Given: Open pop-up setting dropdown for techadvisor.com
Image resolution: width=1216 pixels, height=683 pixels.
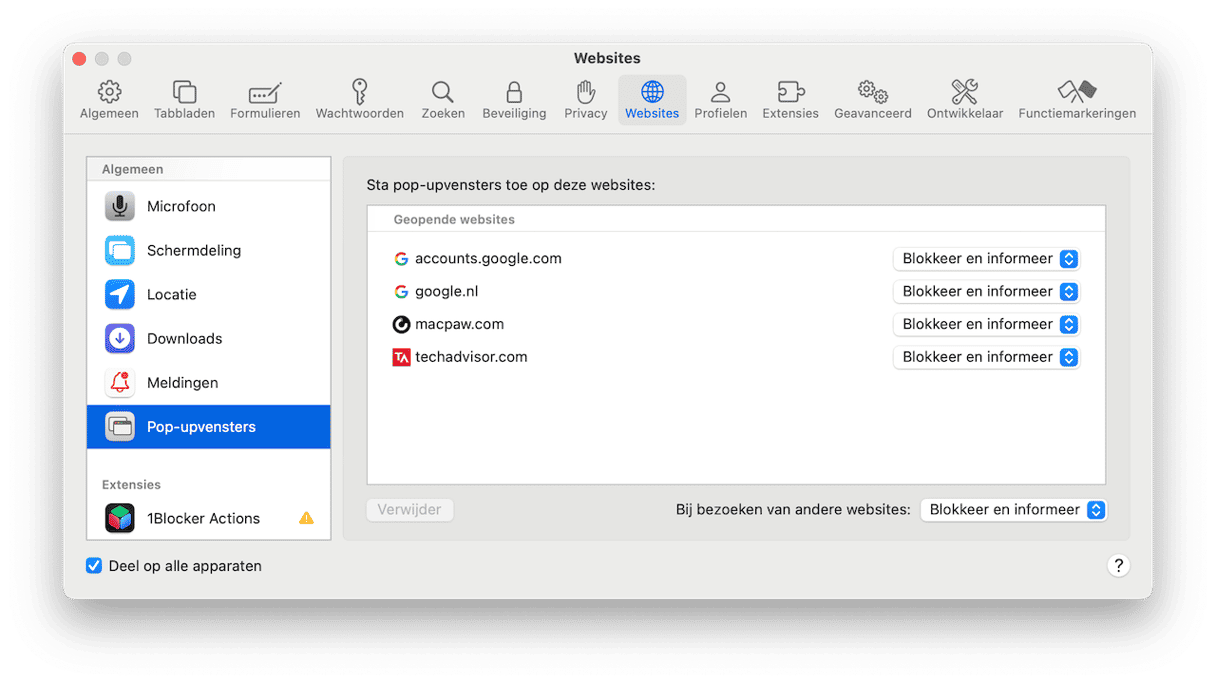Looking at the screenshot, I should [x=986, y=357].
